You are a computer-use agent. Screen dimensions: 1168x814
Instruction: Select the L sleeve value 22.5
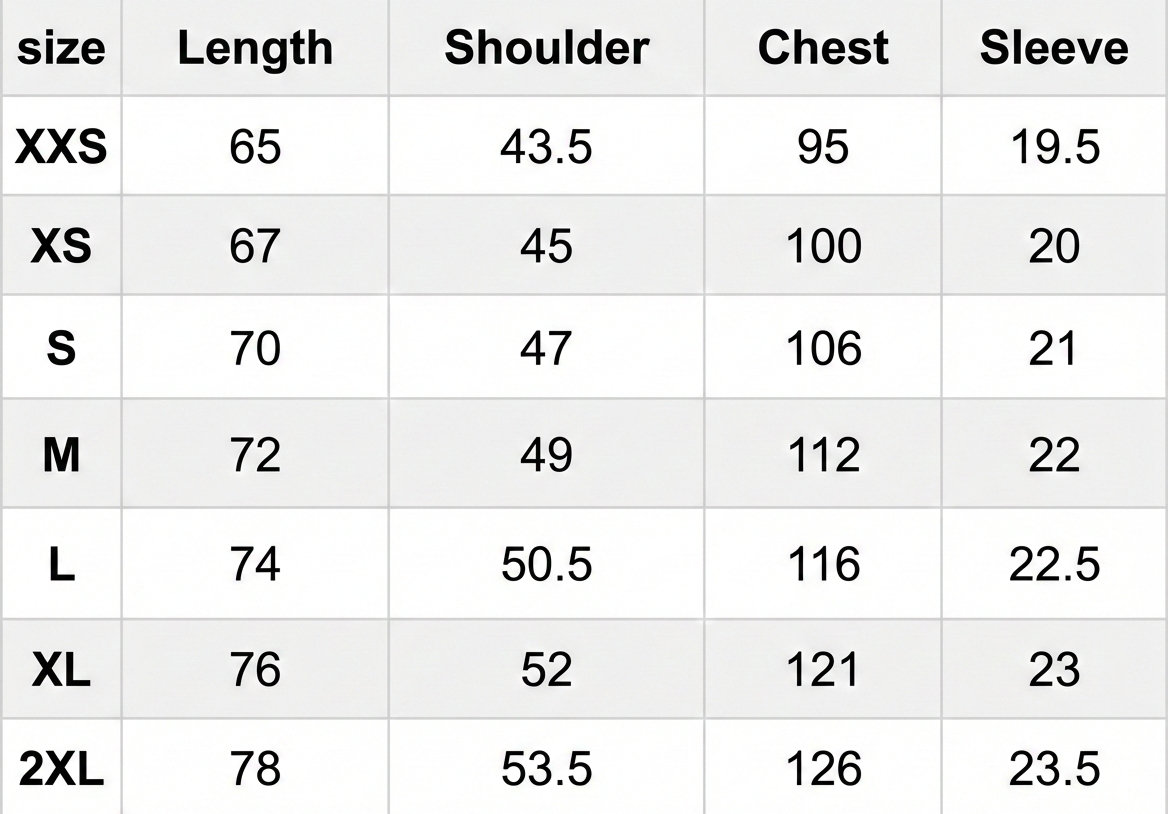click(x=1054, y=564)
